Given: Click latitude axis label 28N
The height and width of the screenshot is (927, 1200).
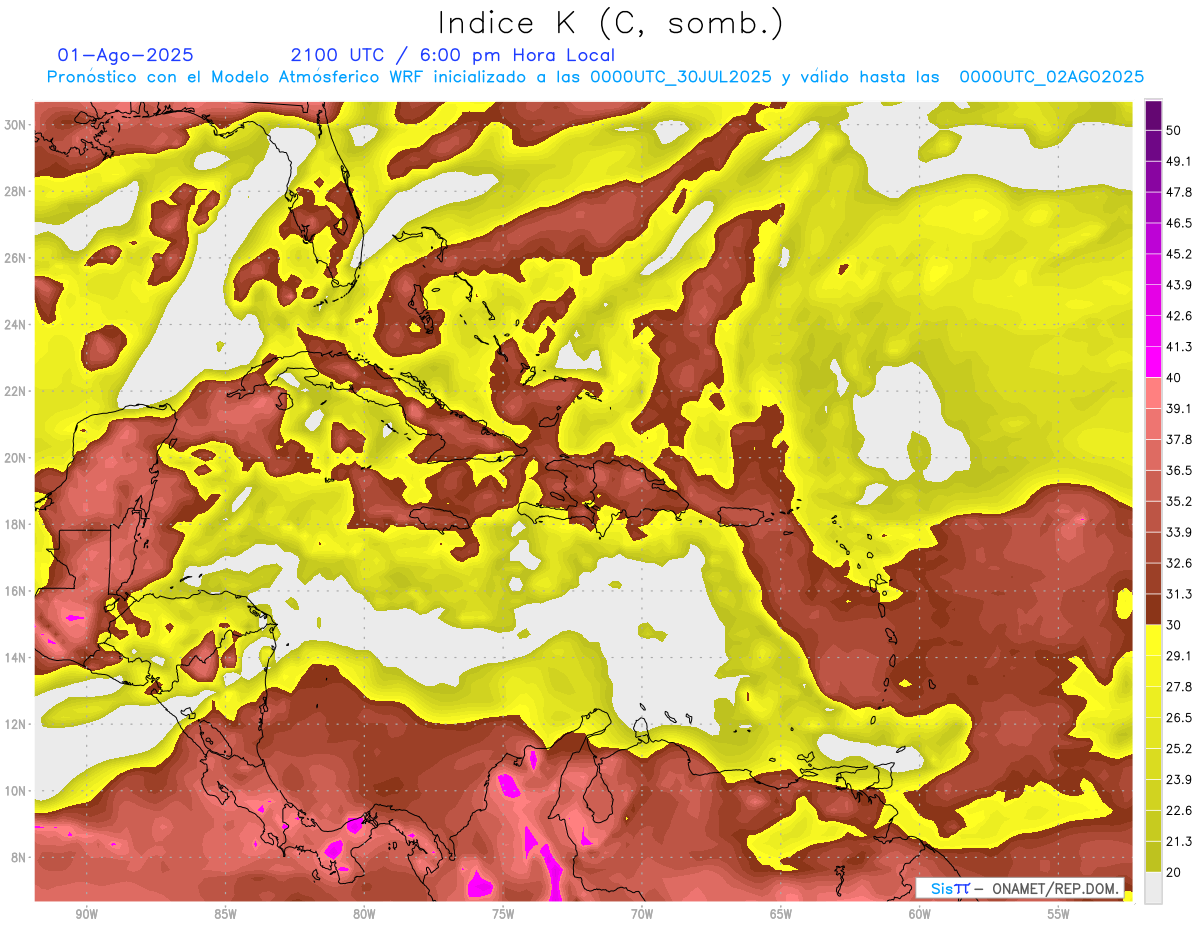Looking at the screenshot, I should coord(15,191).
